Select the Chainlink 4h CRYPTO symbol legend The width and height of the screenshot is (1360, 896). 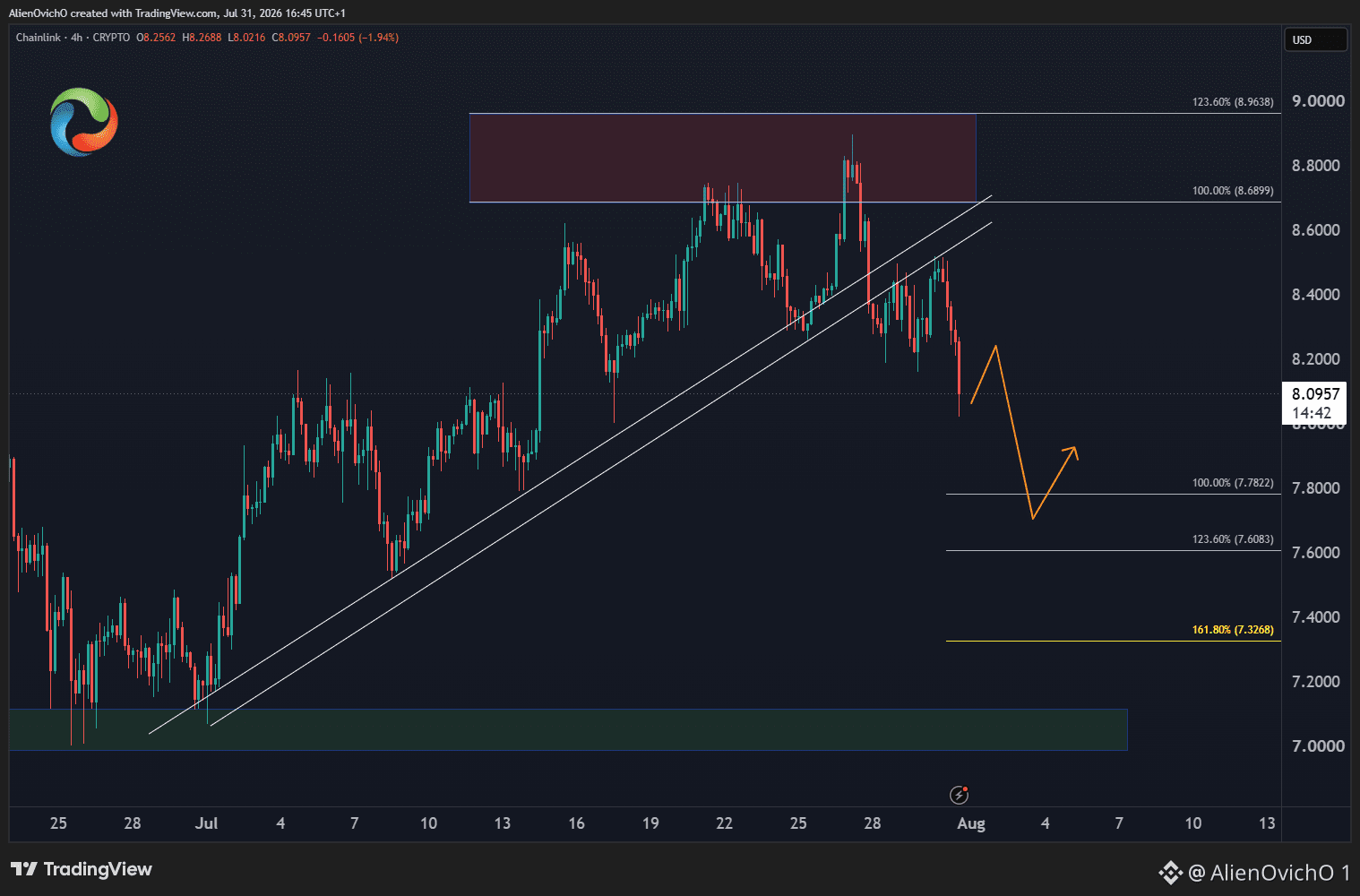(x=73, y=38)
